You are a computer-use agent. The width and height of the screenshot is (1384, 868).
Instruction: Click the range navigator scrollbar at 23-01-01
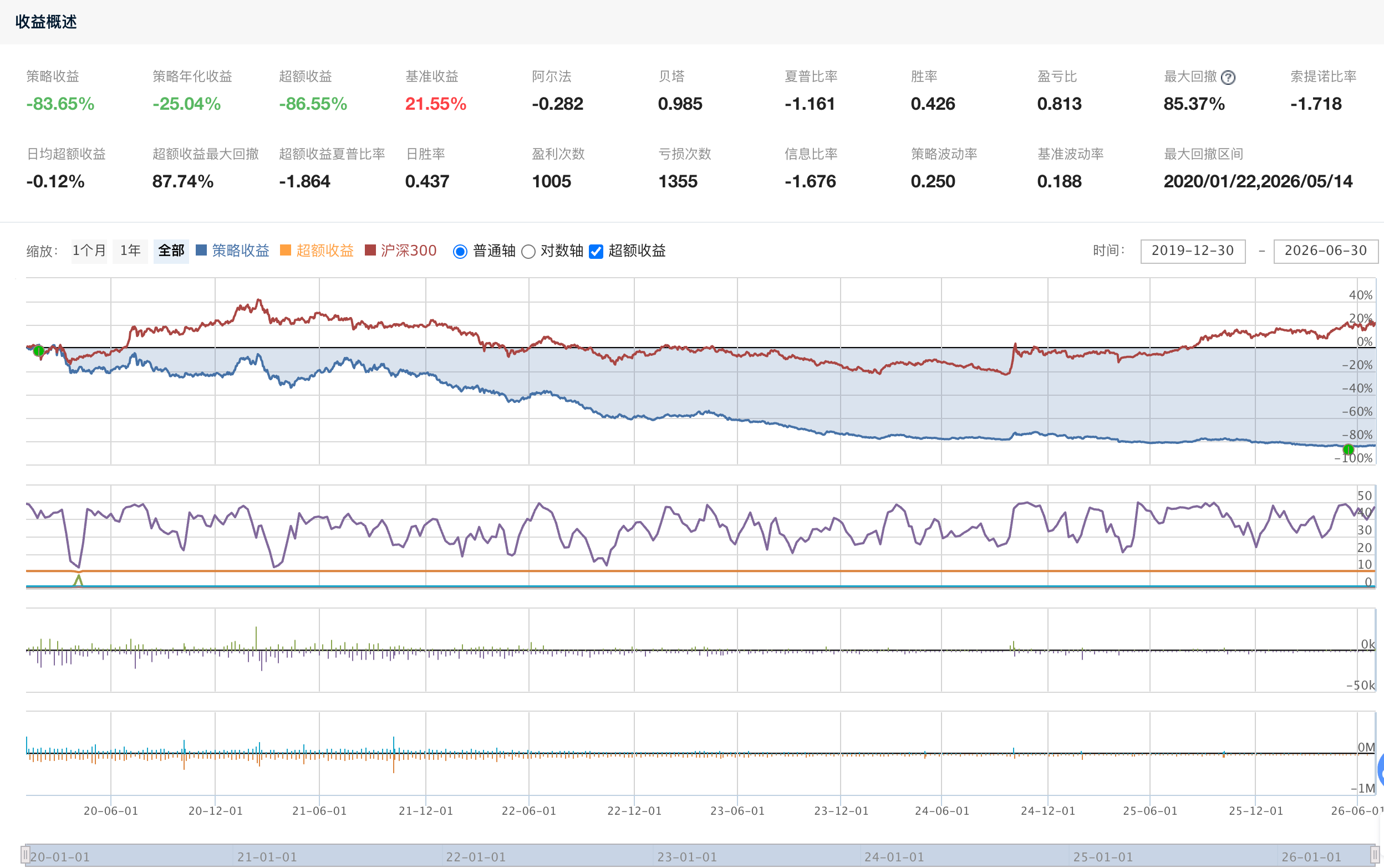click(687, 856)
